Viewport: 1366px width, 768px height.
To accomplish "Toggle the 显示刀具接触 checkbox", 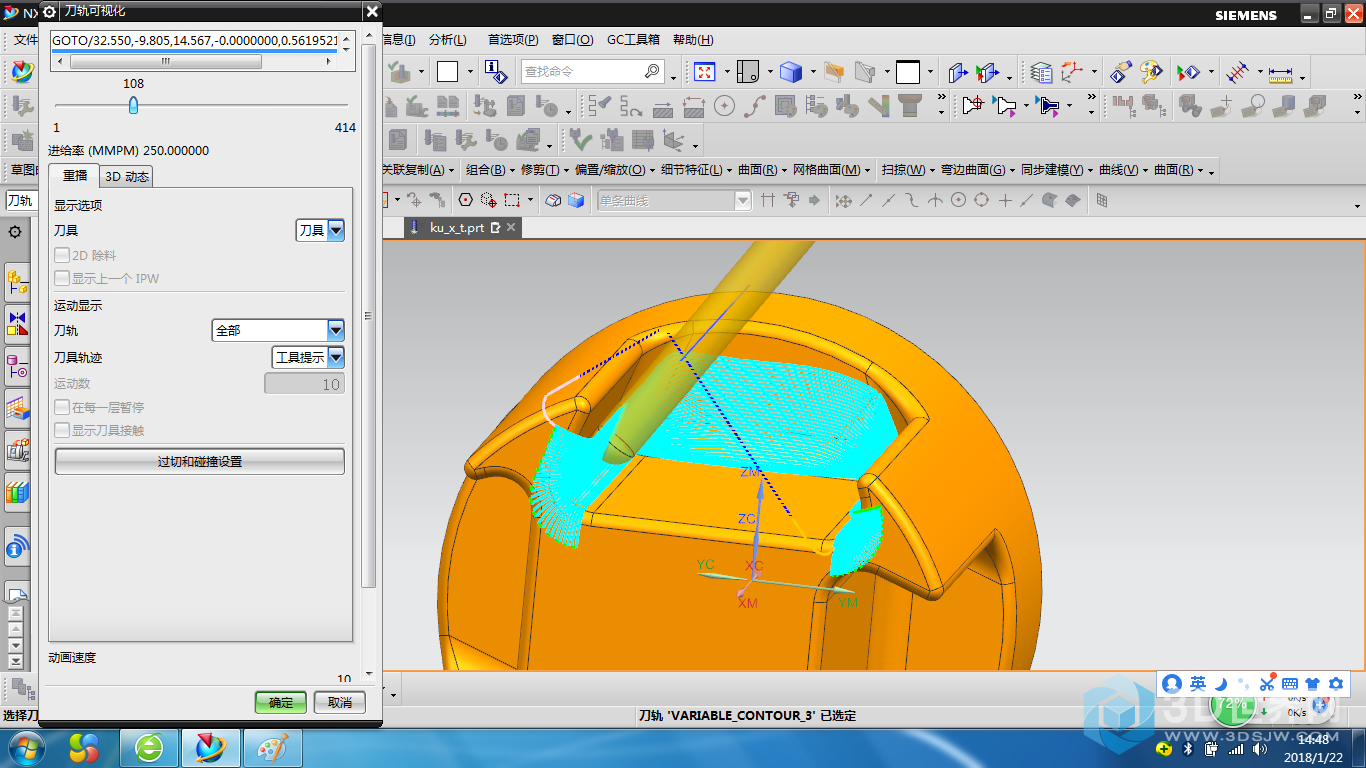I will coord(62,431).
